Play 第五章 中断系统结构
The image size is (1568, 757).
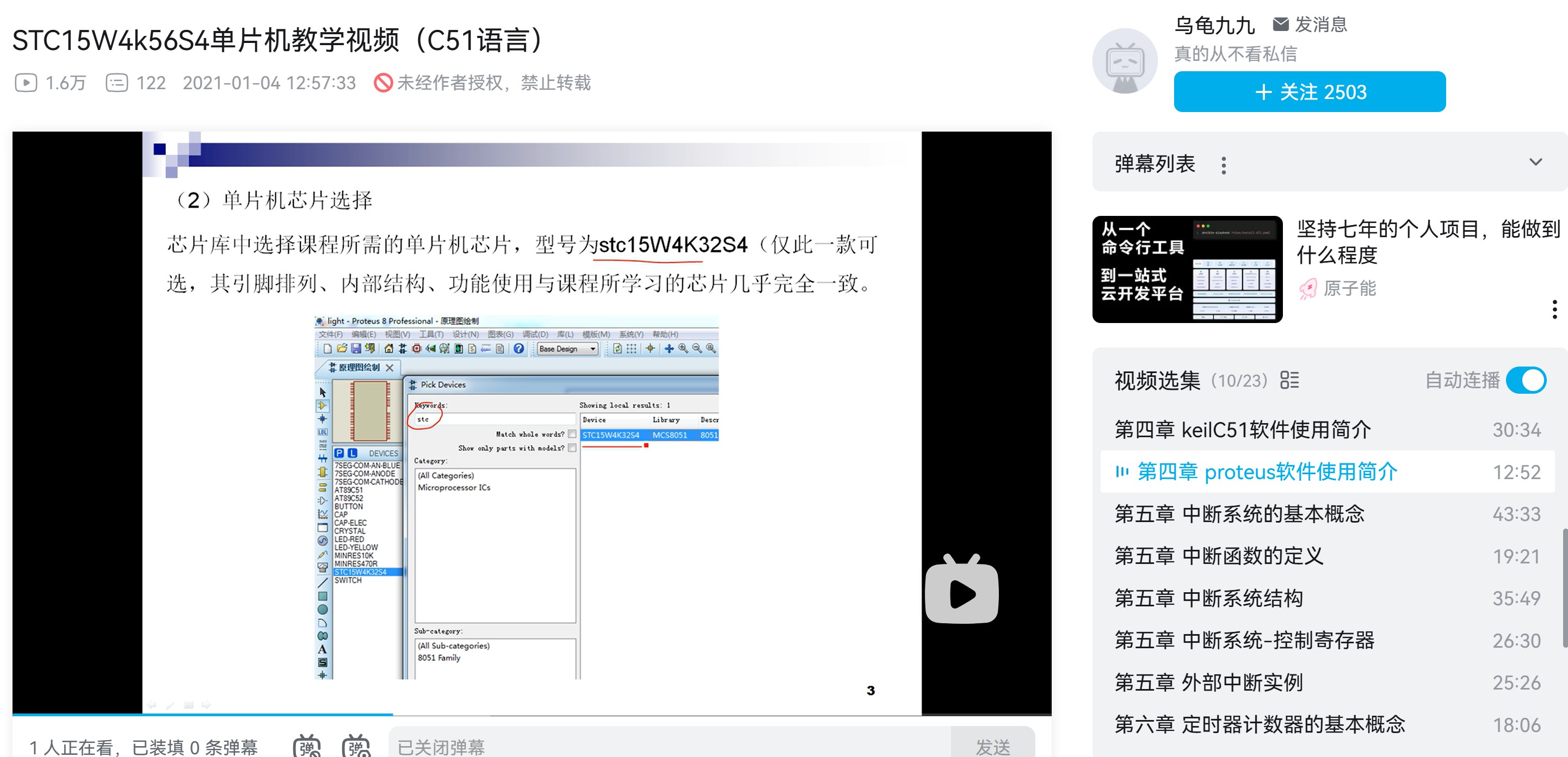pos(1327,598)
